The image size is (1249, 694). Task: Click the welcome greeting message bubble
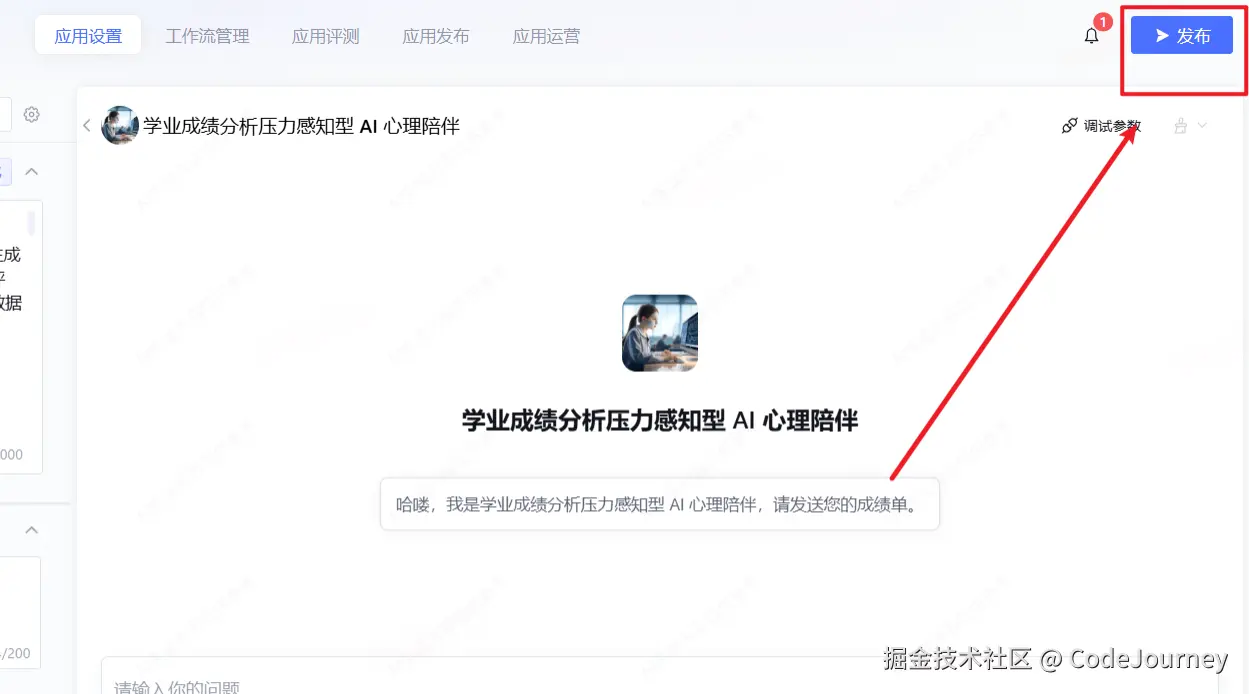point(659,503)
